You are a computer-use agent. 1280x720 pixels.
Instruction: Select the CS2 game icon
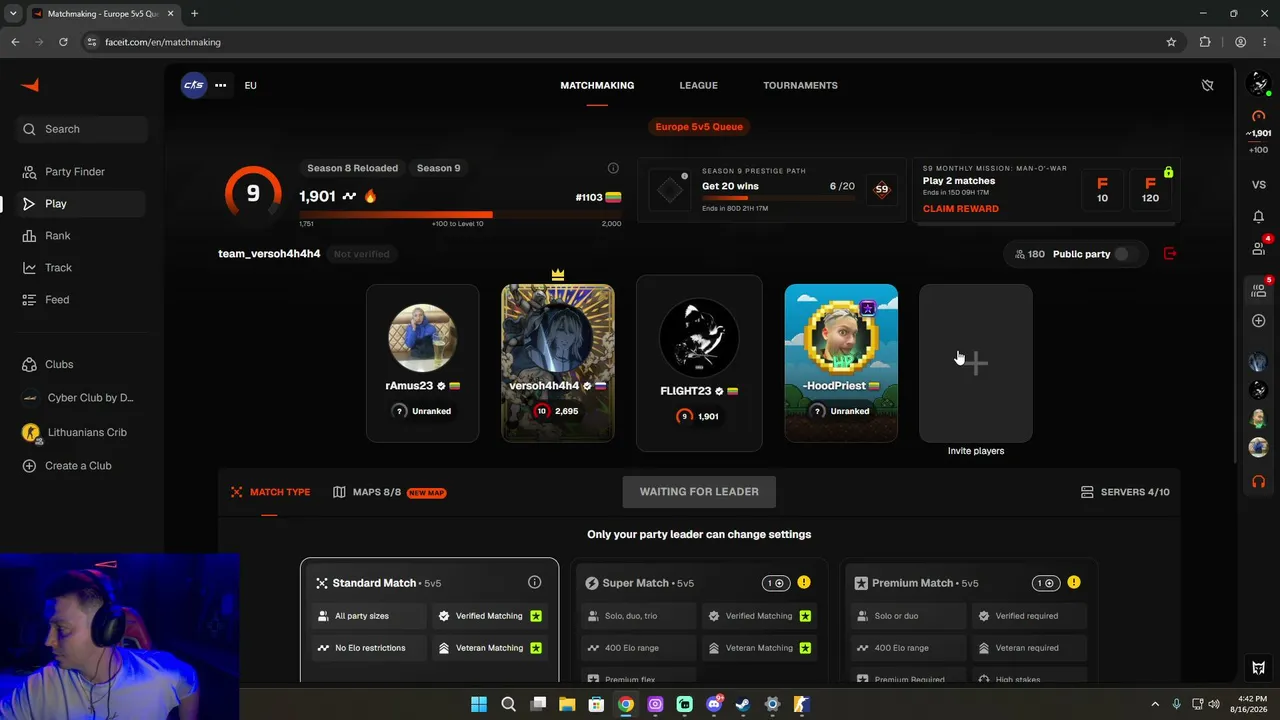(x=194, y=85)
